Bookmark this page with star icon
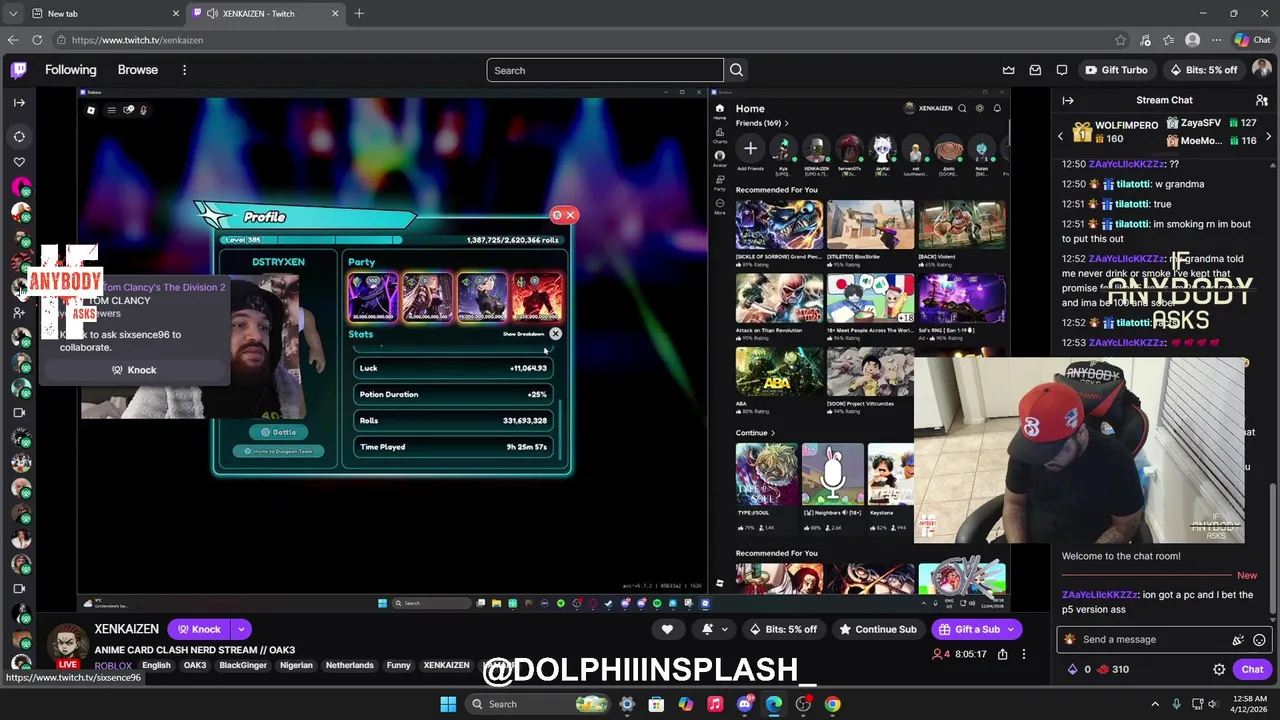 pos(1120,40)
